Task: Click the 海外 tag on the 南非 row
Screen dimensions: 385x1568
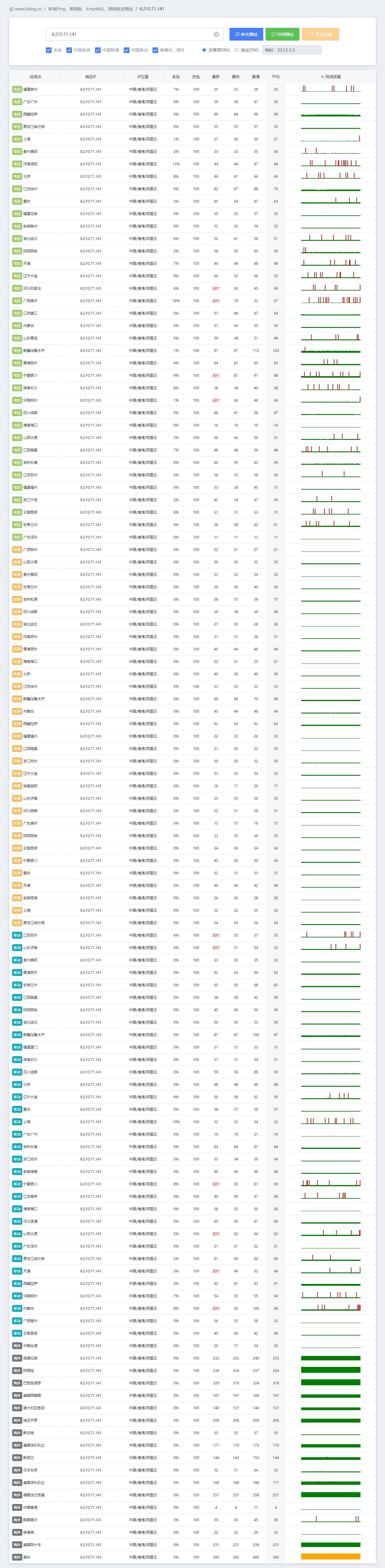Action: [x=17, y=1557]
